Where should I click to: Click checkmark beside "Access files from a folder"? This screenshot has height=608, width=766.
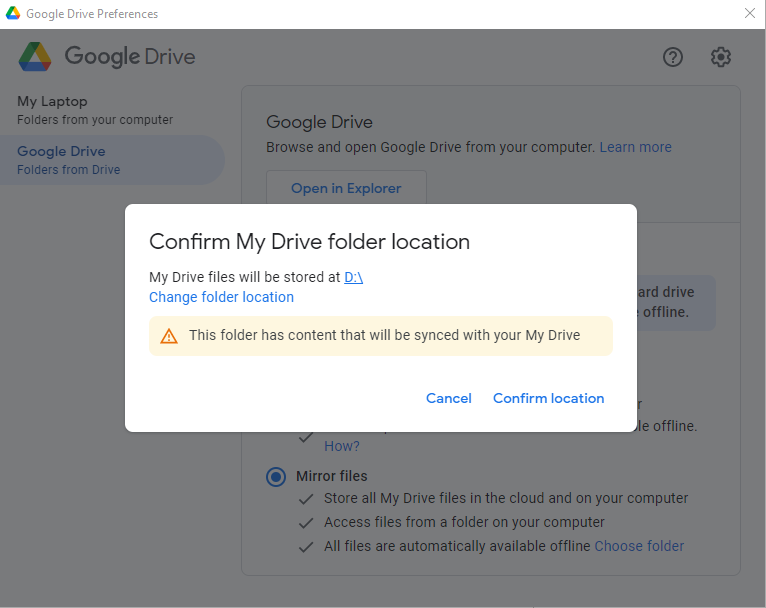click(306, 522)
